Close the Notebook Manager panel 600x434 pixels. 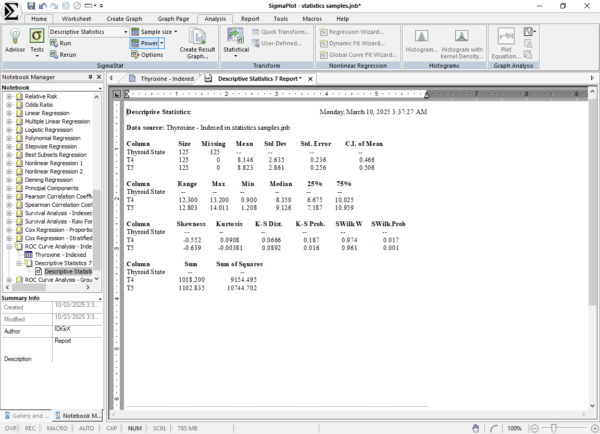tap(99, 77)
